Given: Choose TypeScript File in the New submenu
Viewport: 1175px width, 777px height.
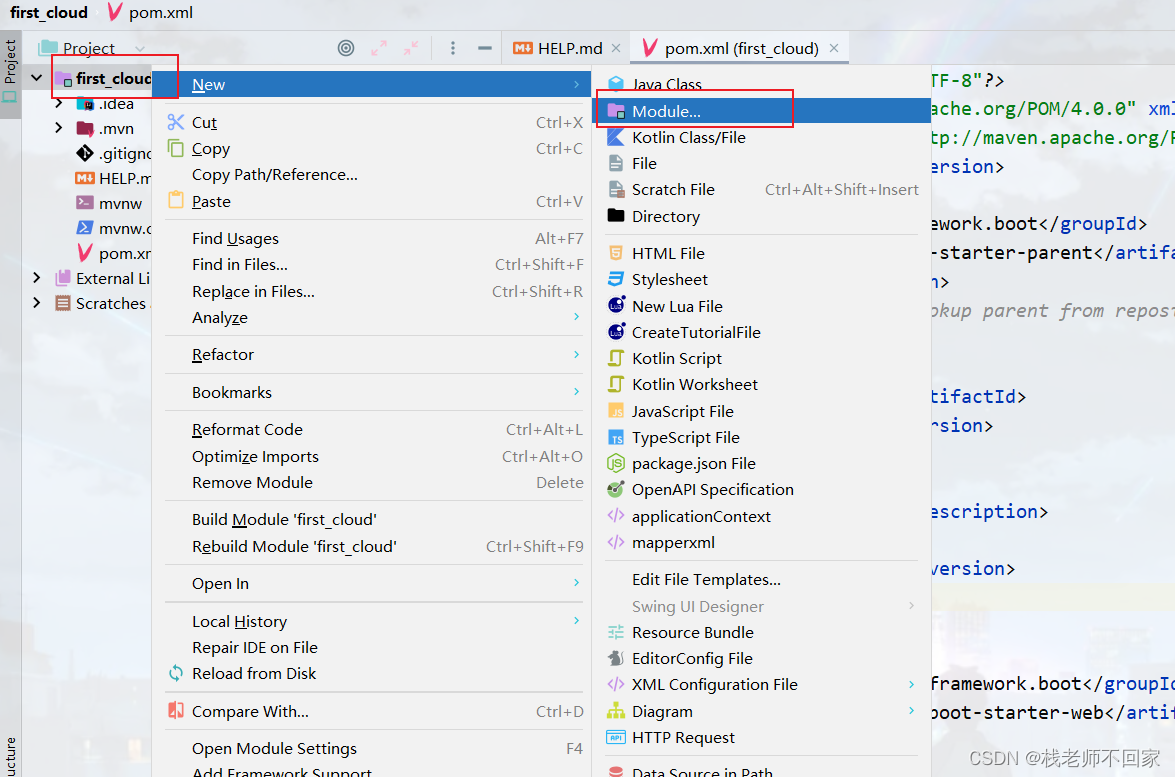Looking at the screenshot, I should click(762, 438).
